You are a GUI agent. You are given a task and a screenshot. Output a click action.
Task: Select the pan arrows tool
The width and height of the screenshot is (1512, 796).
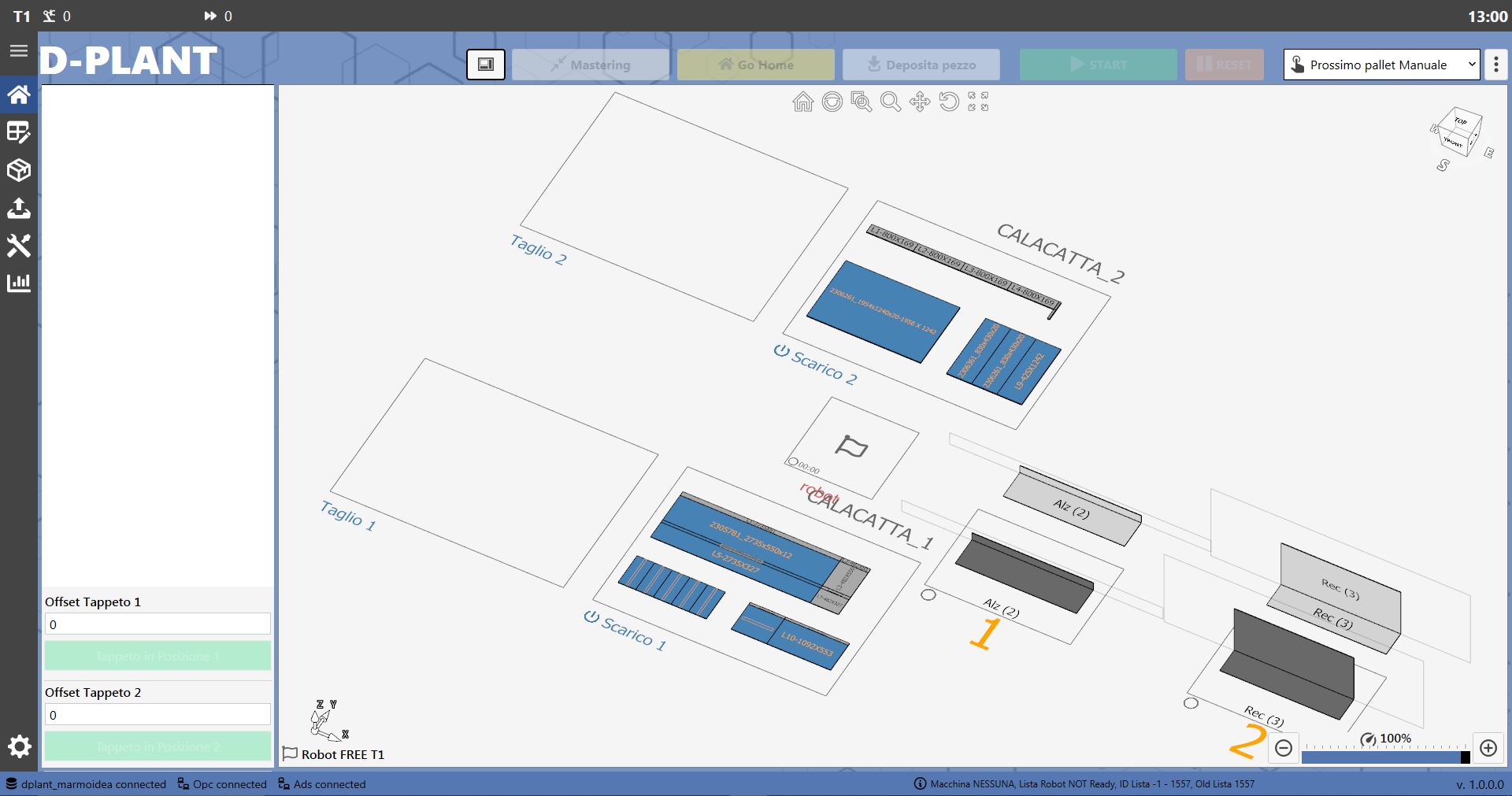[x=920, y=102]
